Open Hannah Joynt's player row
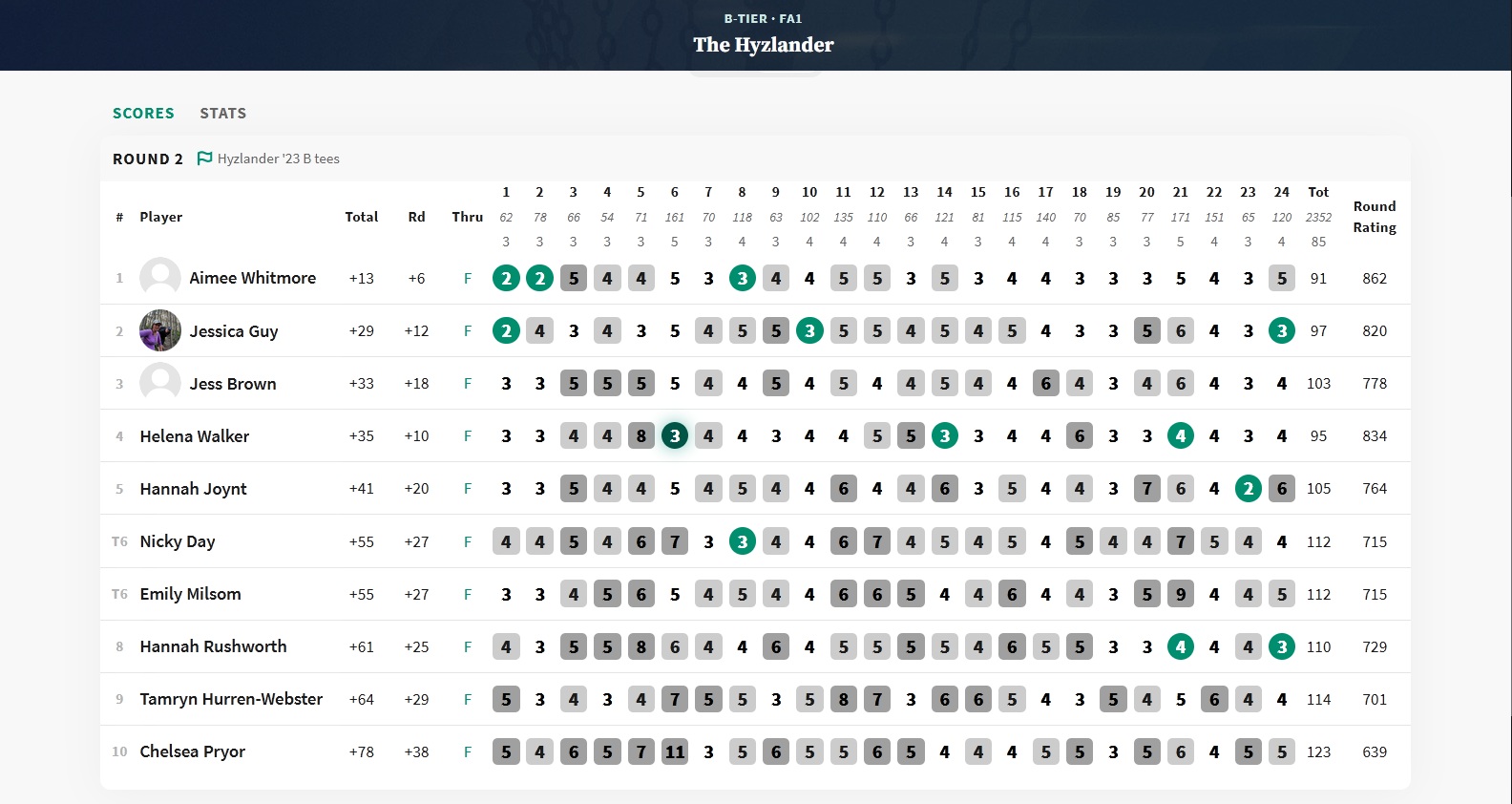 pos(193,489)
